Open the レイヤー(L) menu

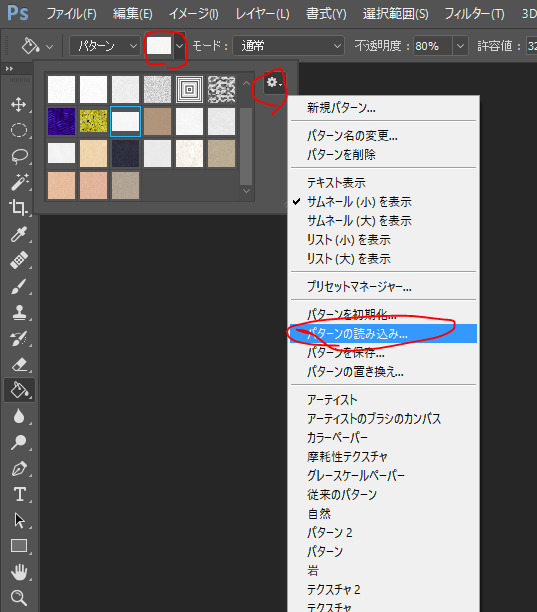tap(262, 14)
